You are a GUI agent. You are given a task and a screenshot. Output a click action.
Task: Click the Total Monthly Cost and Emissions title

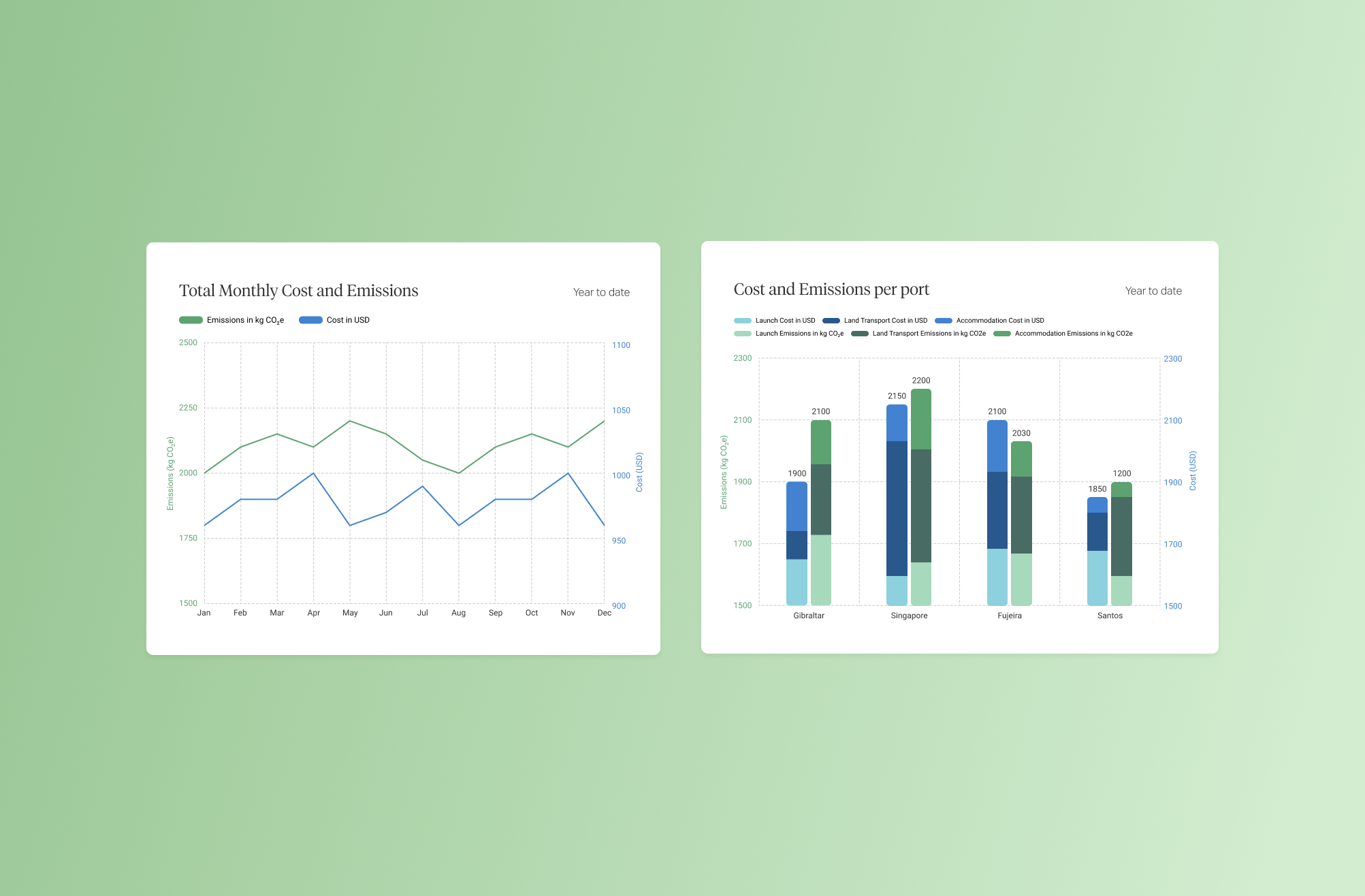298,291
